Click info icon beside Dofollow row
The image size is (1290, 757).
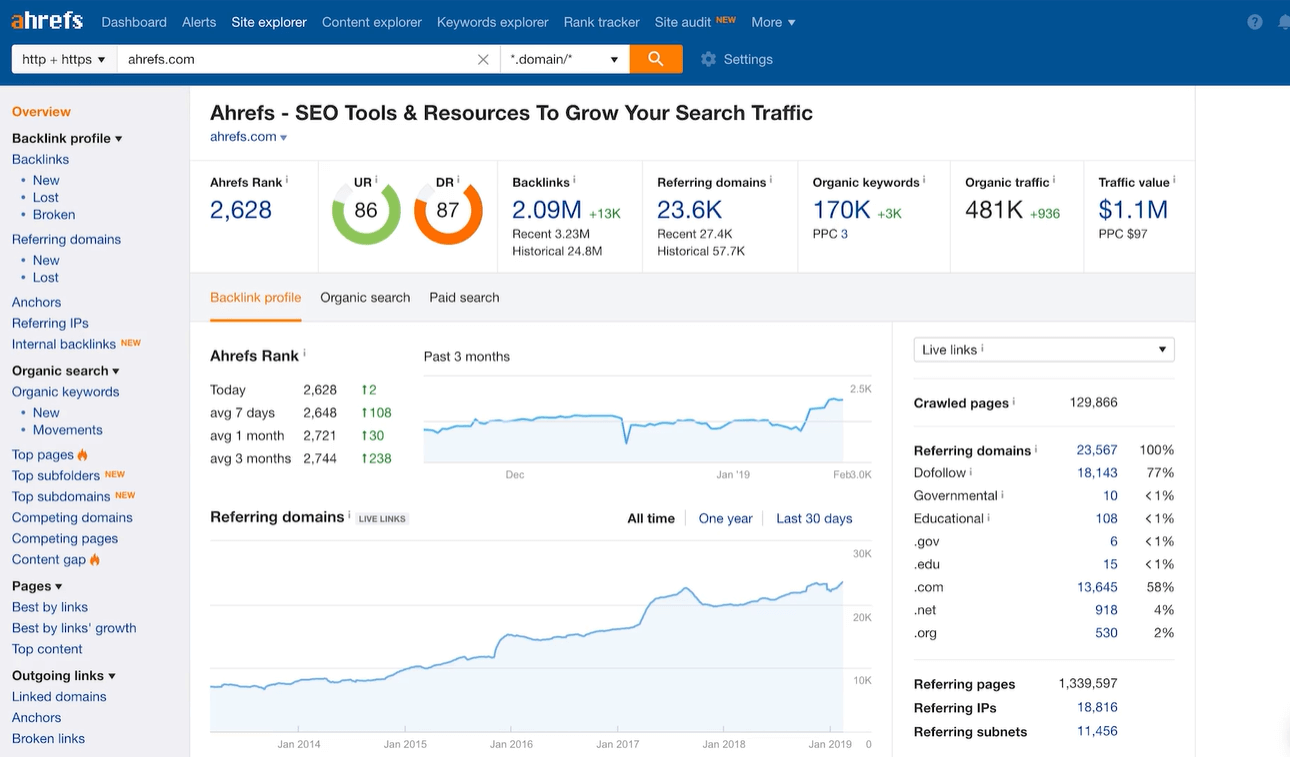pos(971,471)
